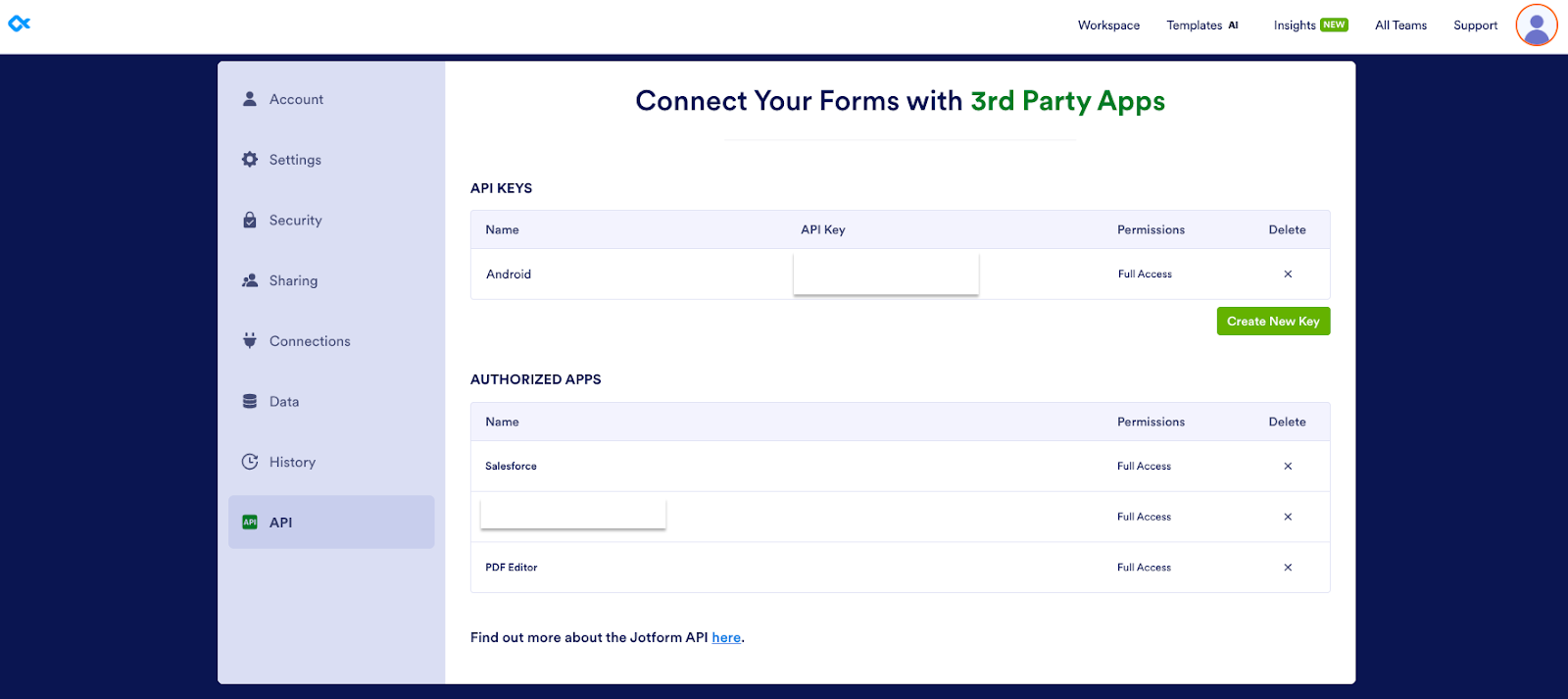Open the Workspace menu item
The image size is (1568, 699).
[x=1107, y=25]
